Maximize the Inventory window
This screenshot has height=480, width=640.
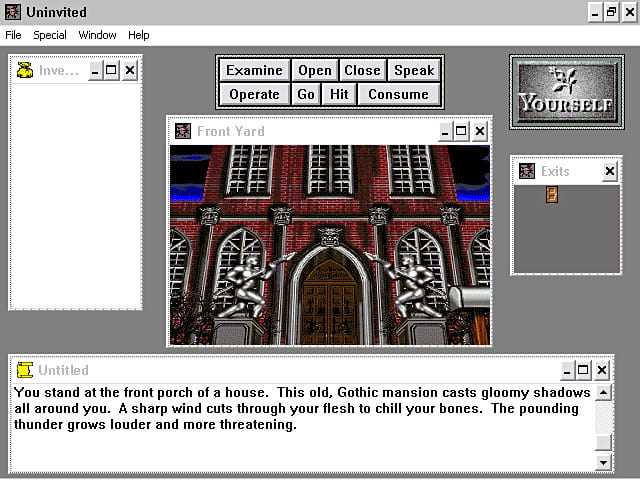pos(111,71)
